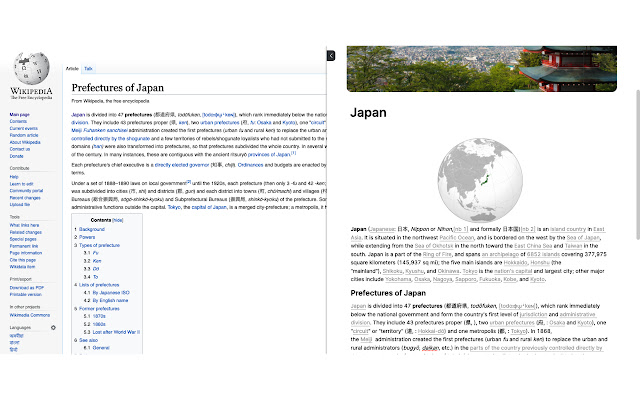Viewport: 640px width, 400px height.
Task: Click the Donate sidebar link
Action: pos(16,156)
